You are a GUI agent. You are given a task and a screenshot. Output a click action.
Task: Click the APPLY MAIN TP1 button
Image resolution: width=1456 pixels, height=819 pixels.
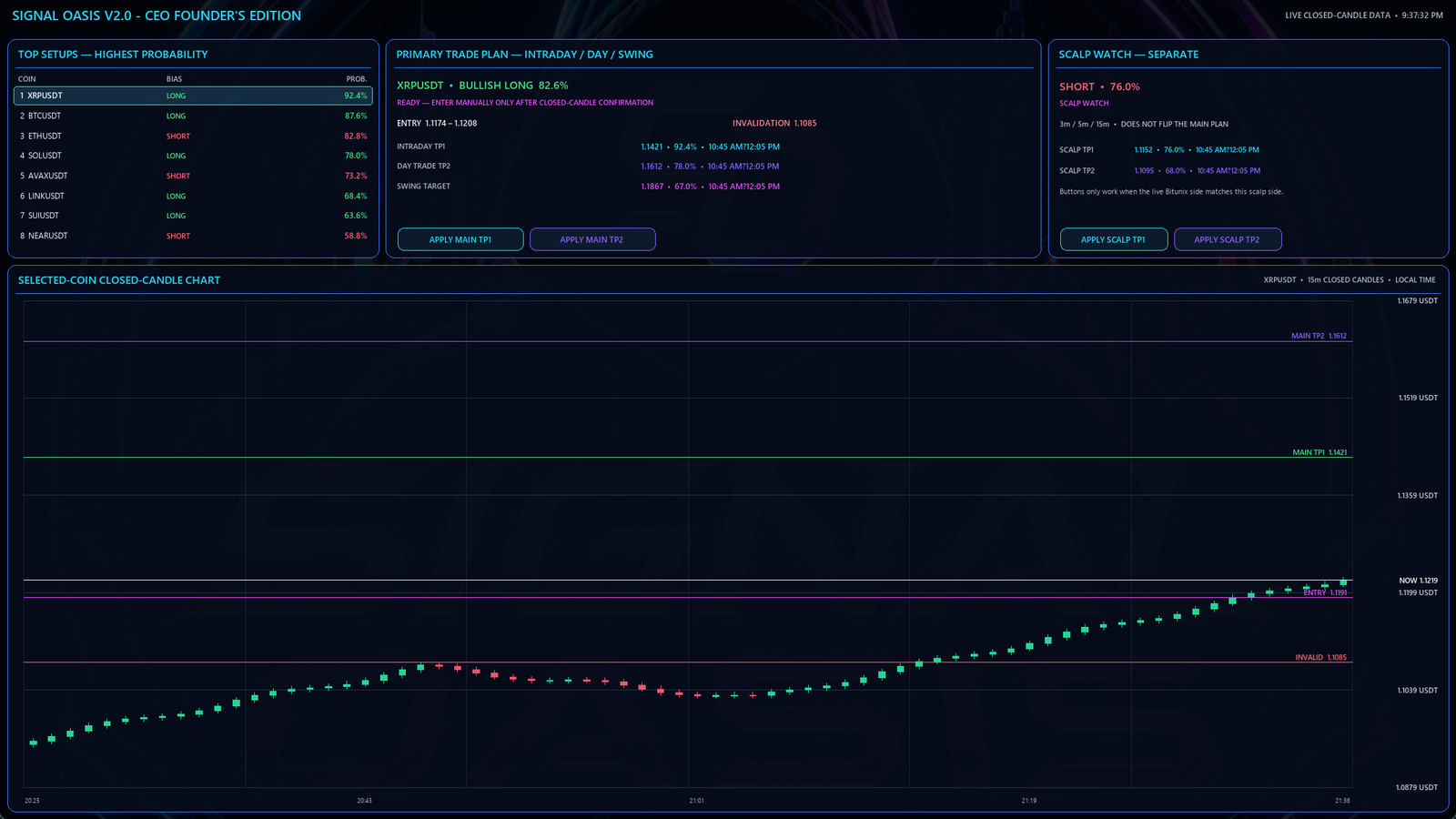pos(460,239)
